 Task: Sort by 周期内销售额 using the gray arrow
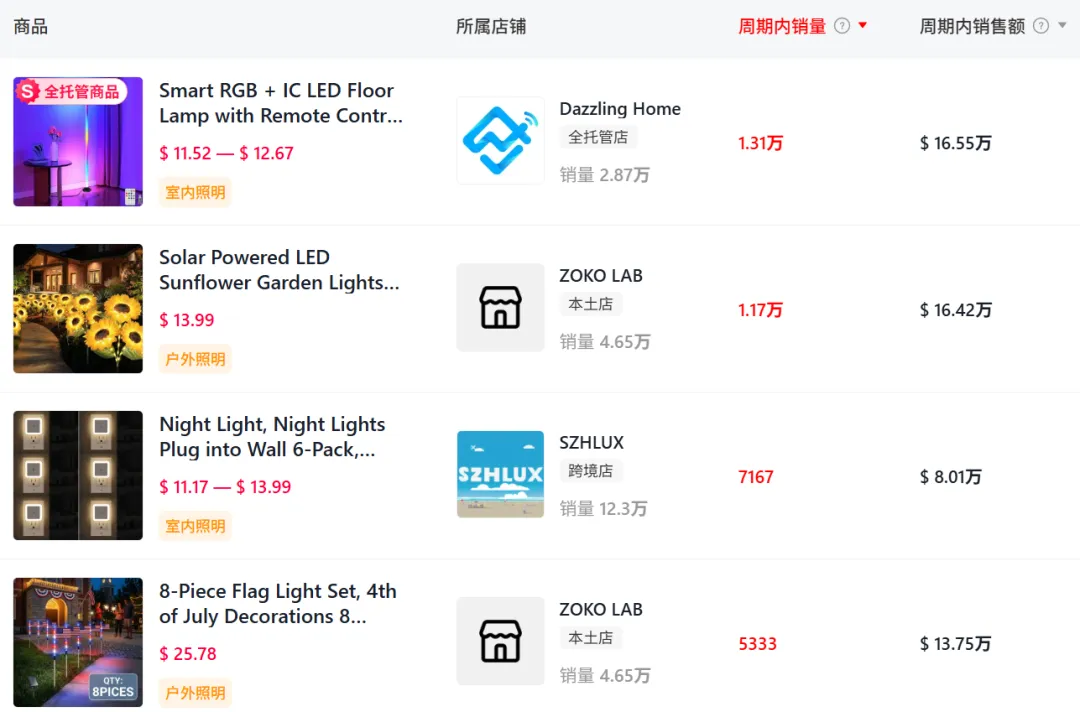point(1062,26)
